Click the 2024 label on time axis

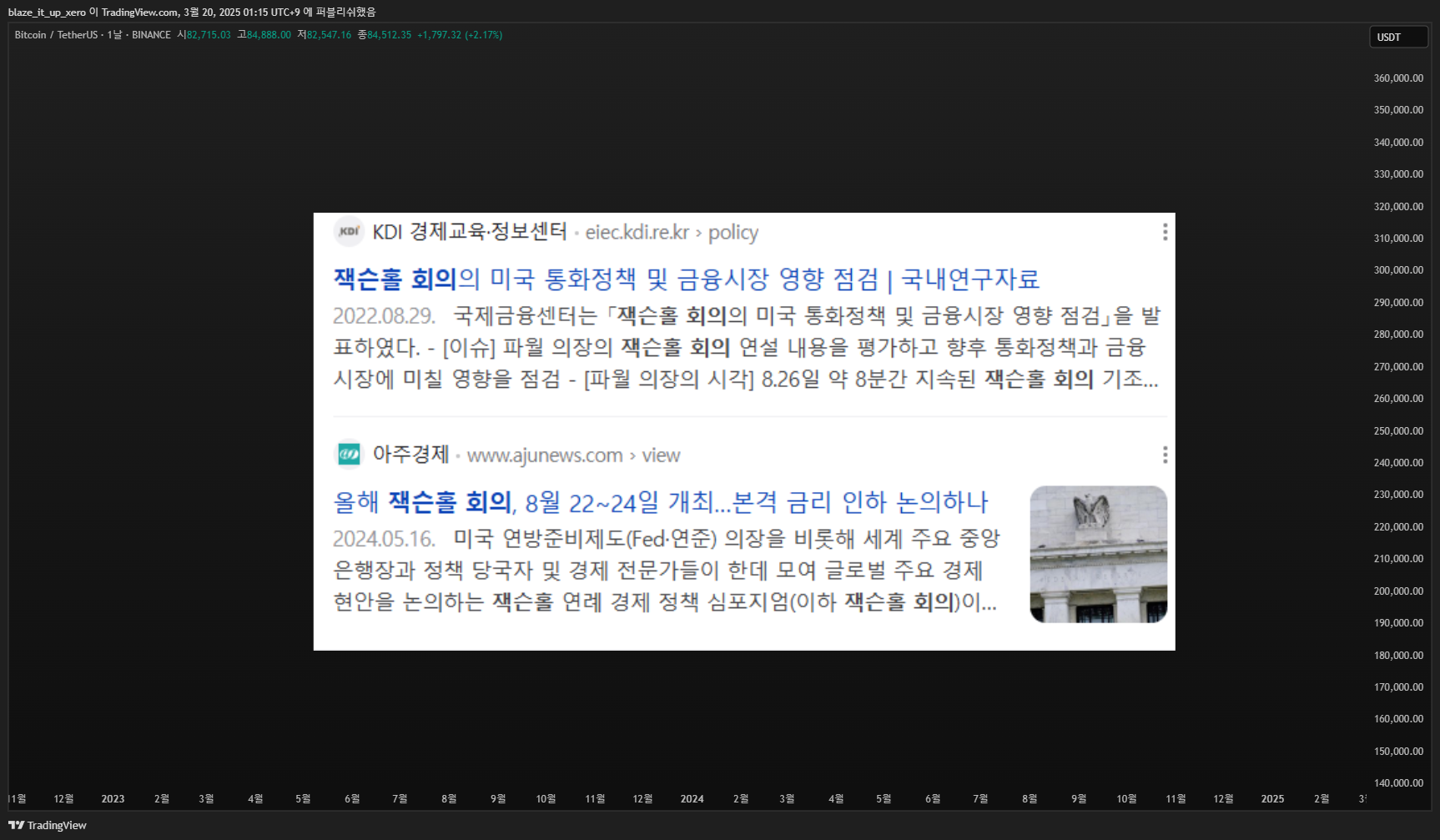692,799
